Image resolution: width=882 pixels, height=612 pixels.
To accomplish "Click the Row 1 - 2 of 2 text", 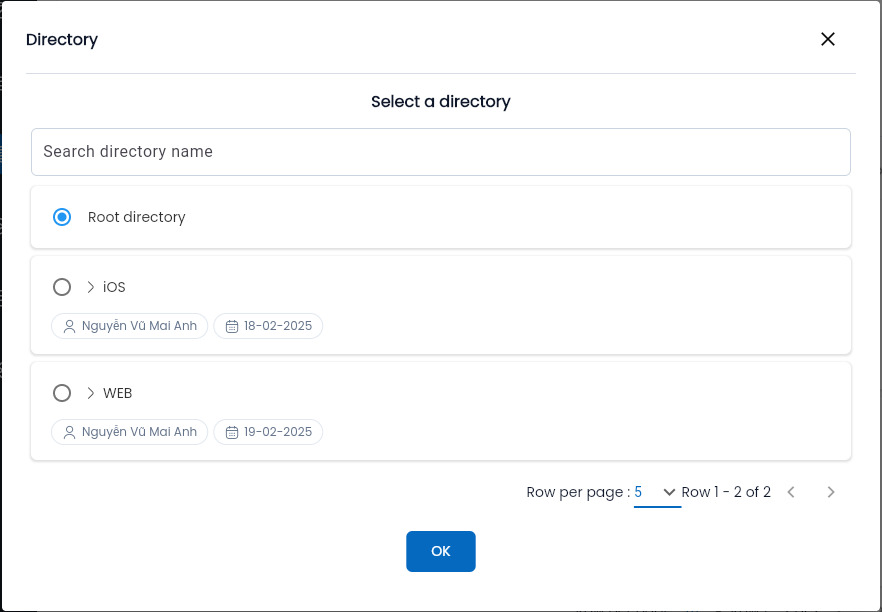I will pyautogui.click(x=726, y=492).
